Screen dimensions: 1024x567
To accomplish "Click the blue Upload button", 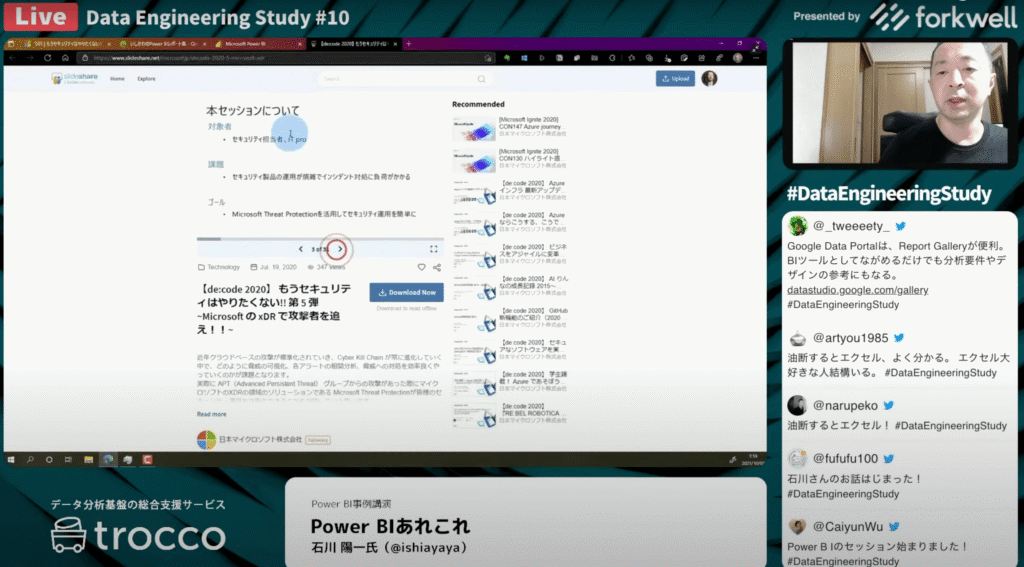I will pos(675,78).
